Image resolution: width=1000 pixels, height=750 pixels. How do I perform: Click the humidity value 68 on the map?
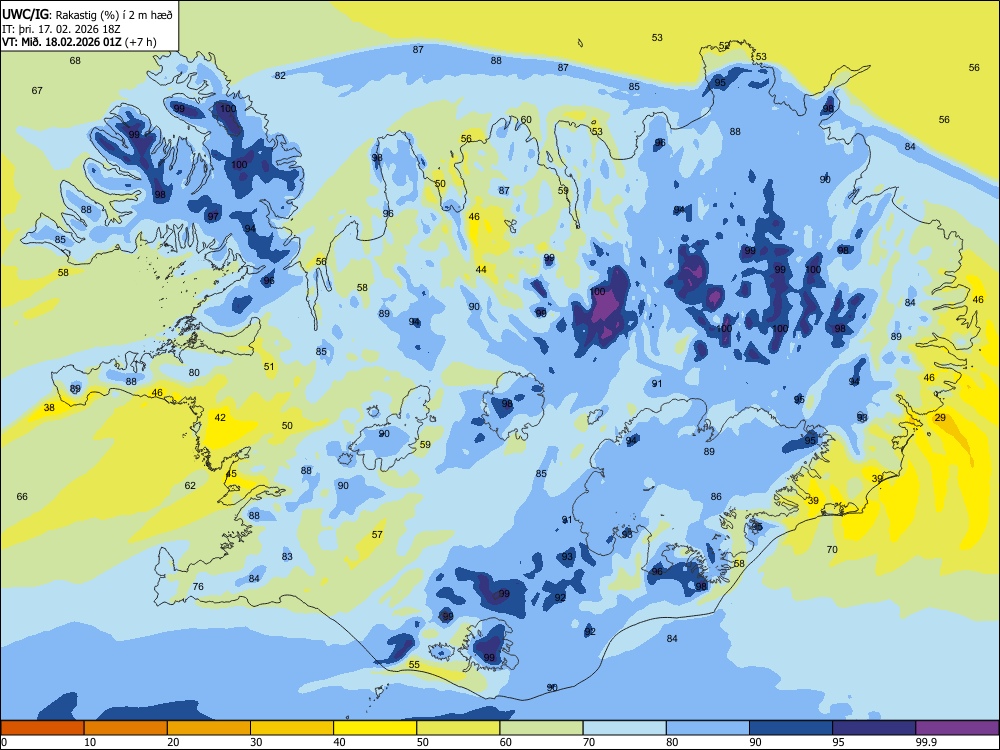75,61
